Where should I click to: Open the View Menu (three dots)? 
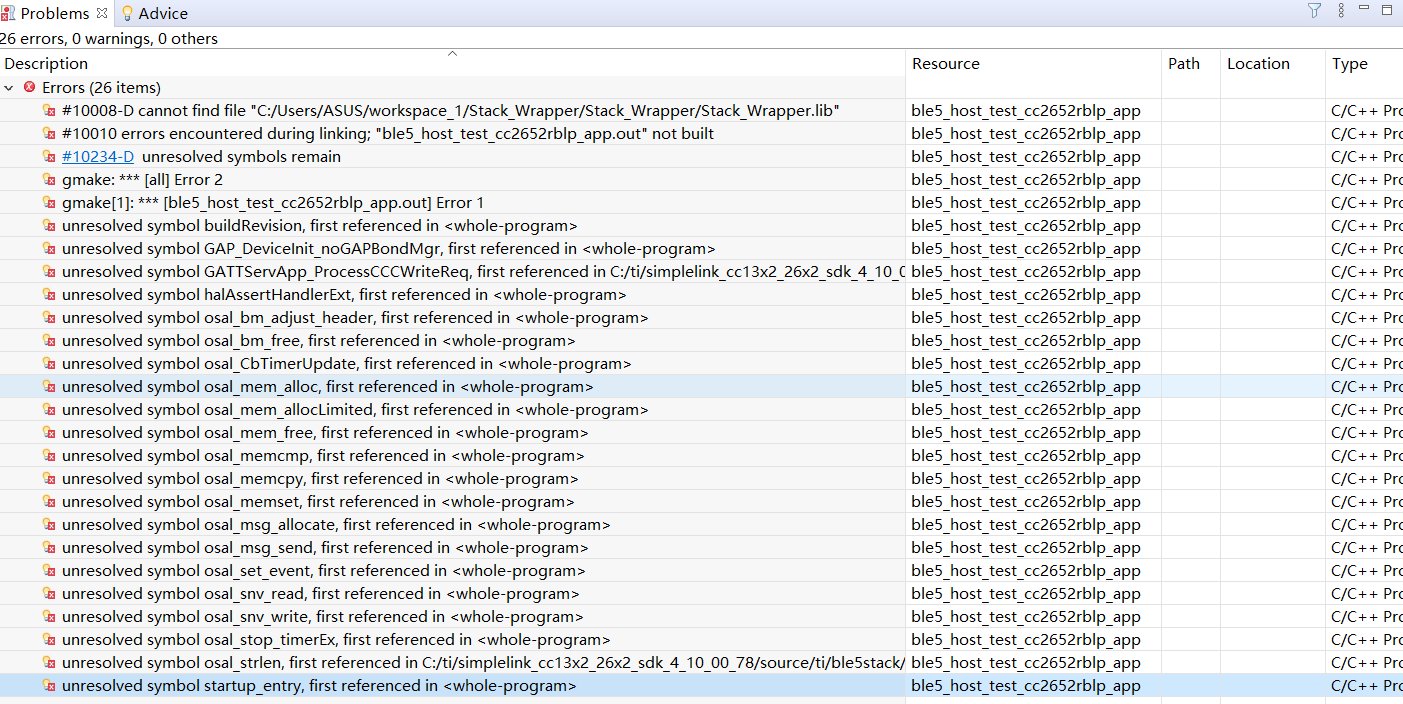[1340, 11]
